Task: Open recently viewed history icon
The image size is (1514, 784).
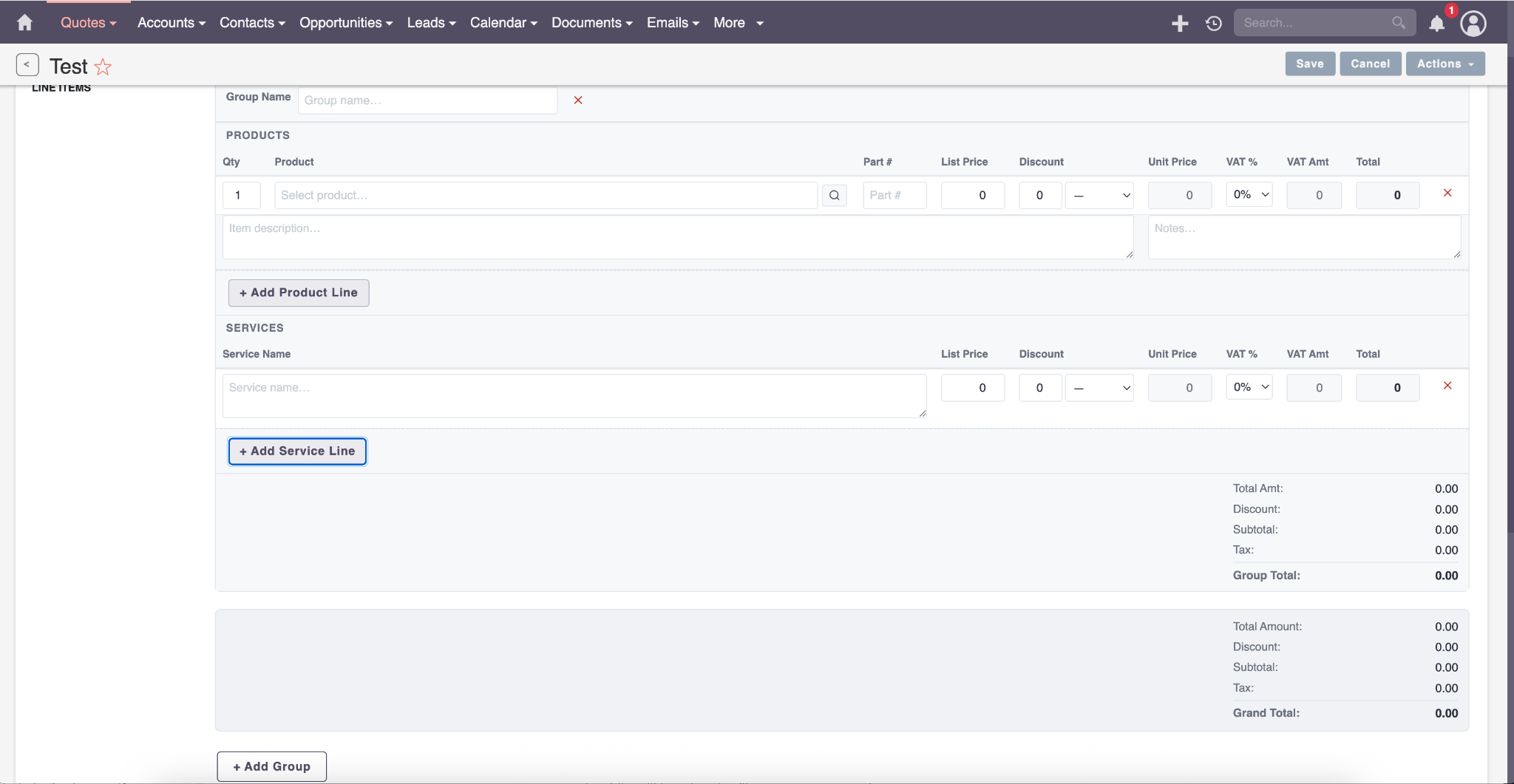Action: 1213,24
